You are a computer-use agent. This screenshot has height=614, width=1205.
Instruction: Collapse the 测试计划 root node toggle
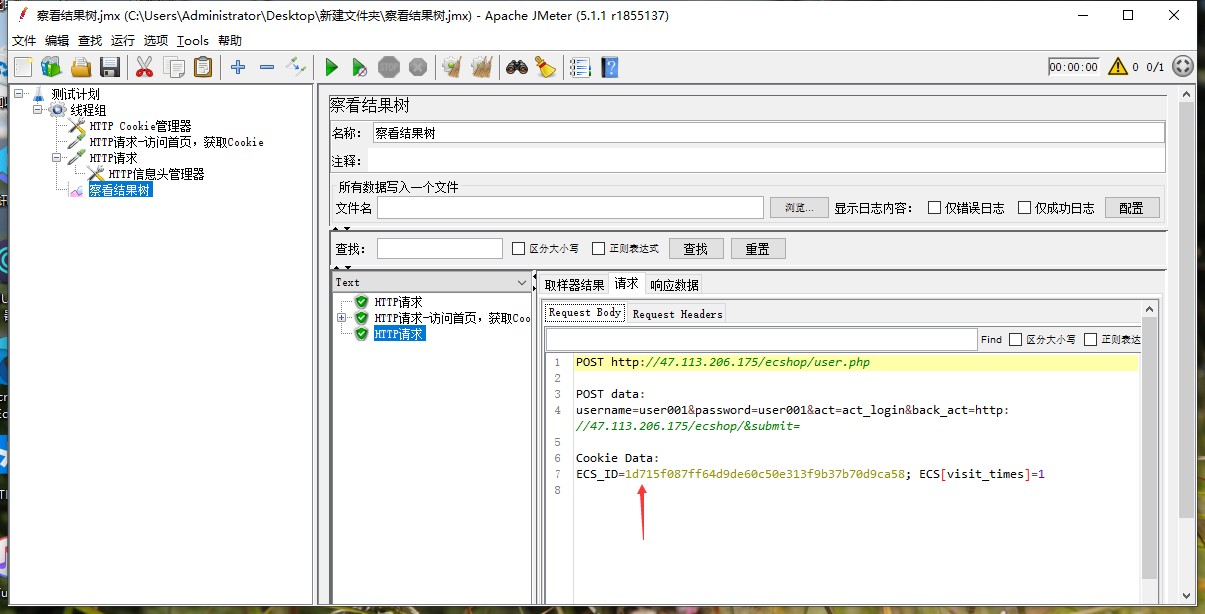pos(19,94)
